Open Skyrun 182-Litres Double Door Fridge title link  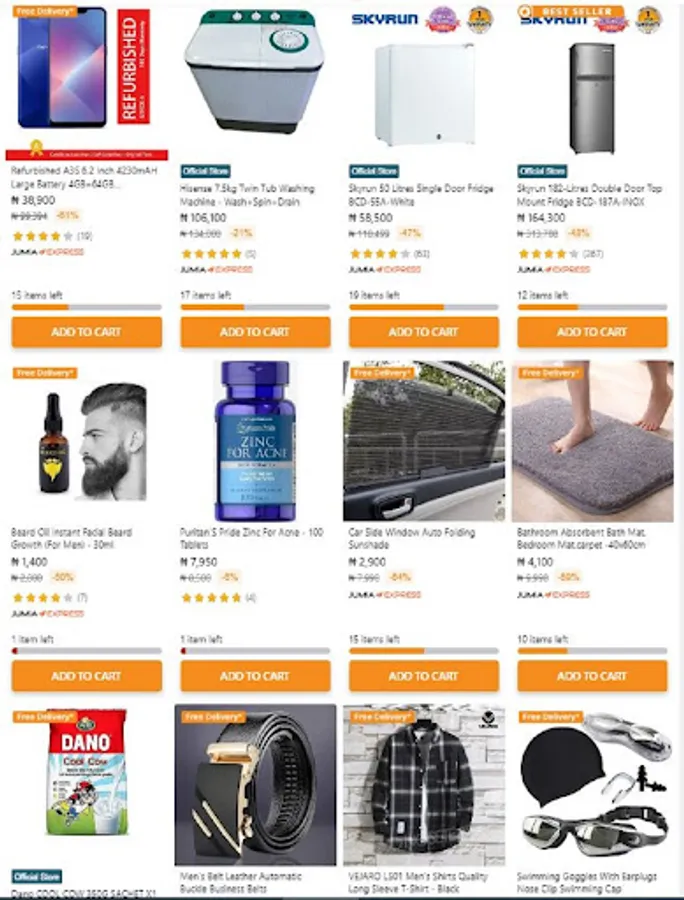589,195
